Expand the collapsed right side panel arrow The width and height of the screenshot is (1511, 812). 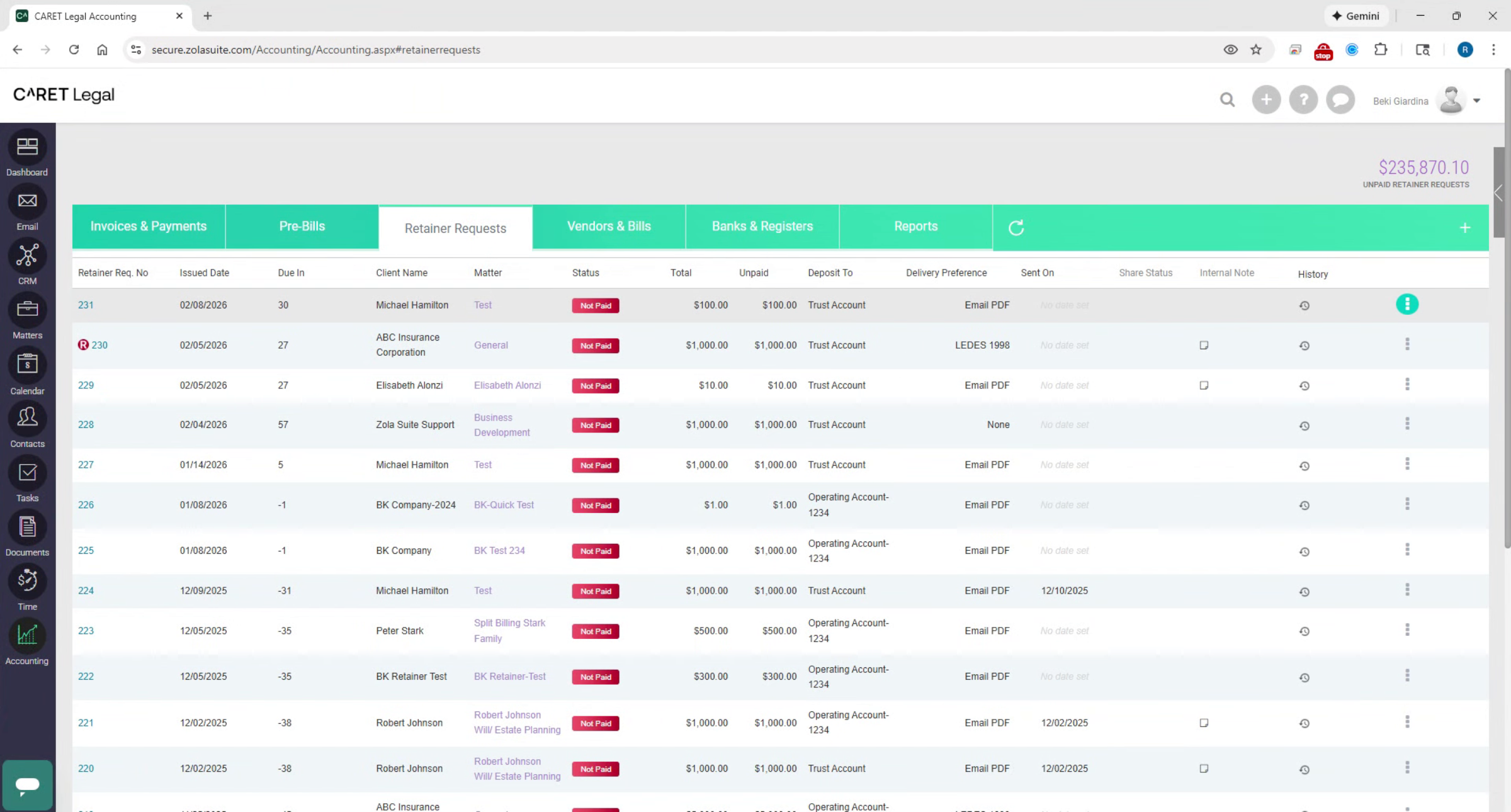coord(1498,193)
